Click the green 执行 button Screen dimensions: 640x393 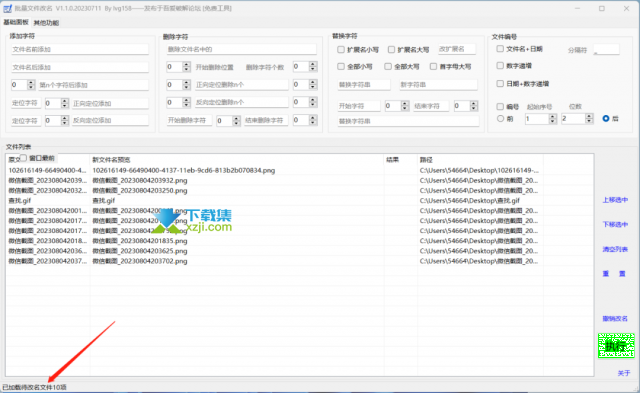(x=616, y=346)
